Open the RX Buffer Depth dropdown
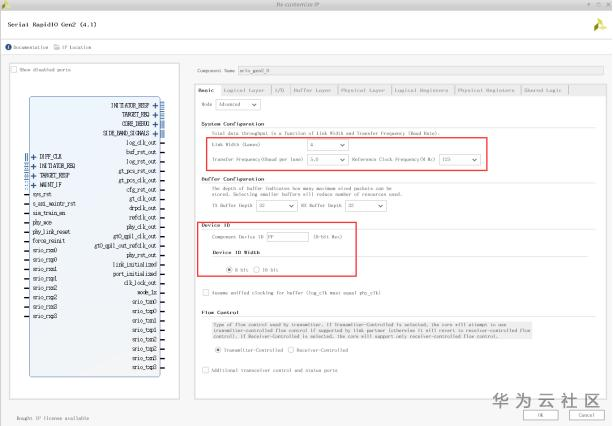 coord(366,206)
